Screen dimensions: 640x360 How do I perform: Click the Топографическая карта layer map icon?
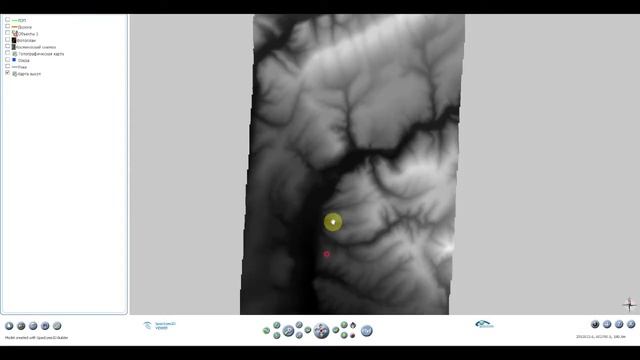click(x=15, y=54)
